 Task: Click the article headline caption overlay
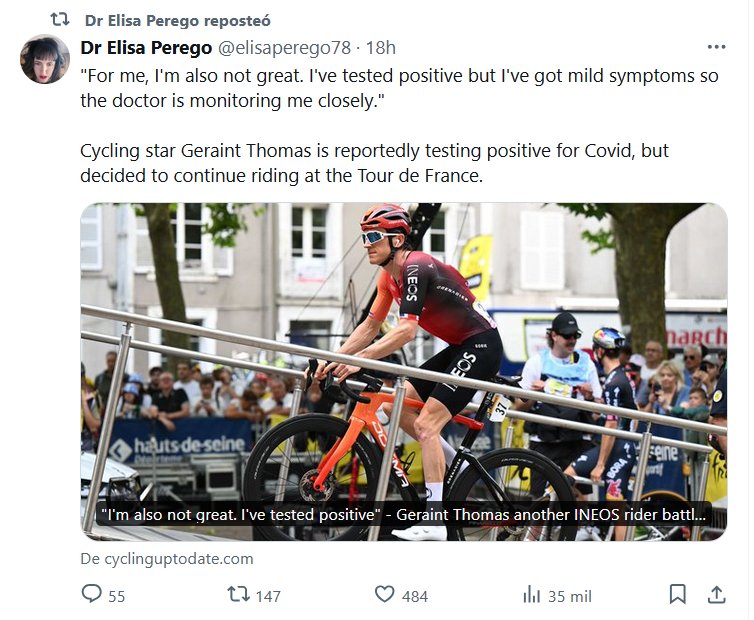pyautogui.click(x=403, y=518)
